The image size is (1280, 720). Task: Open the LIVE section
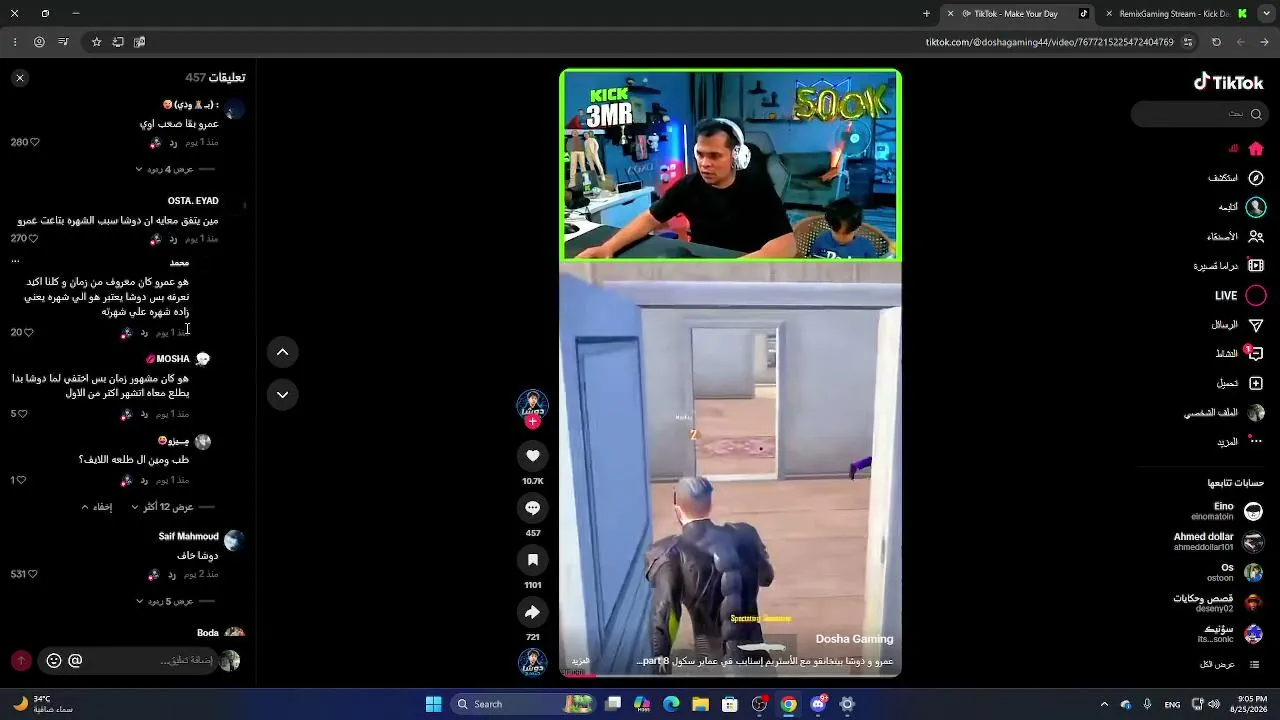1240,296
